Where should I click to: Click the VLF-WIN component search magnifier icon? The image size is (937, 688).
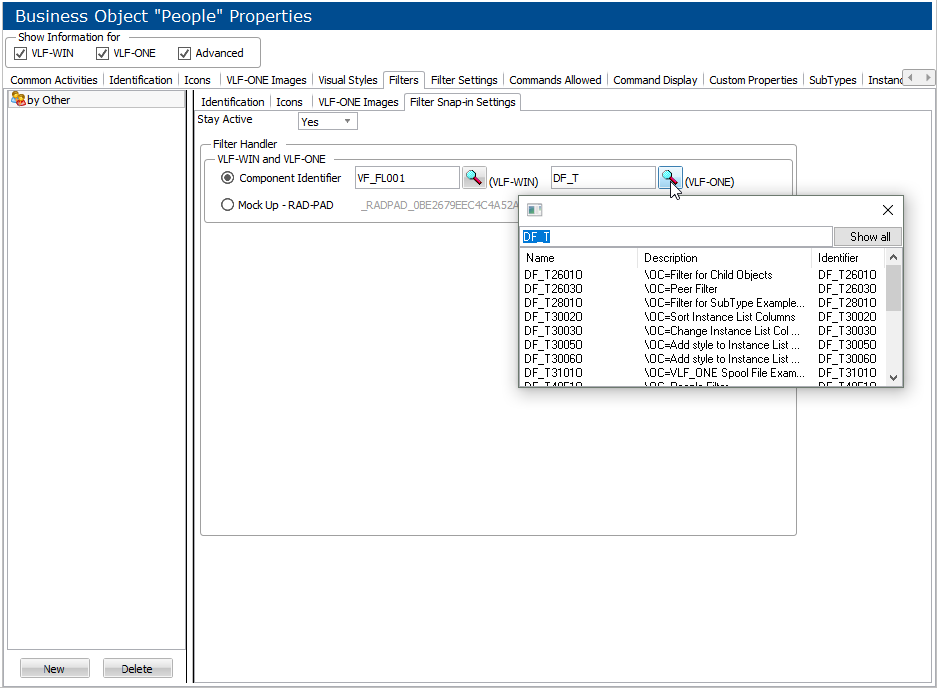point(473,178)
